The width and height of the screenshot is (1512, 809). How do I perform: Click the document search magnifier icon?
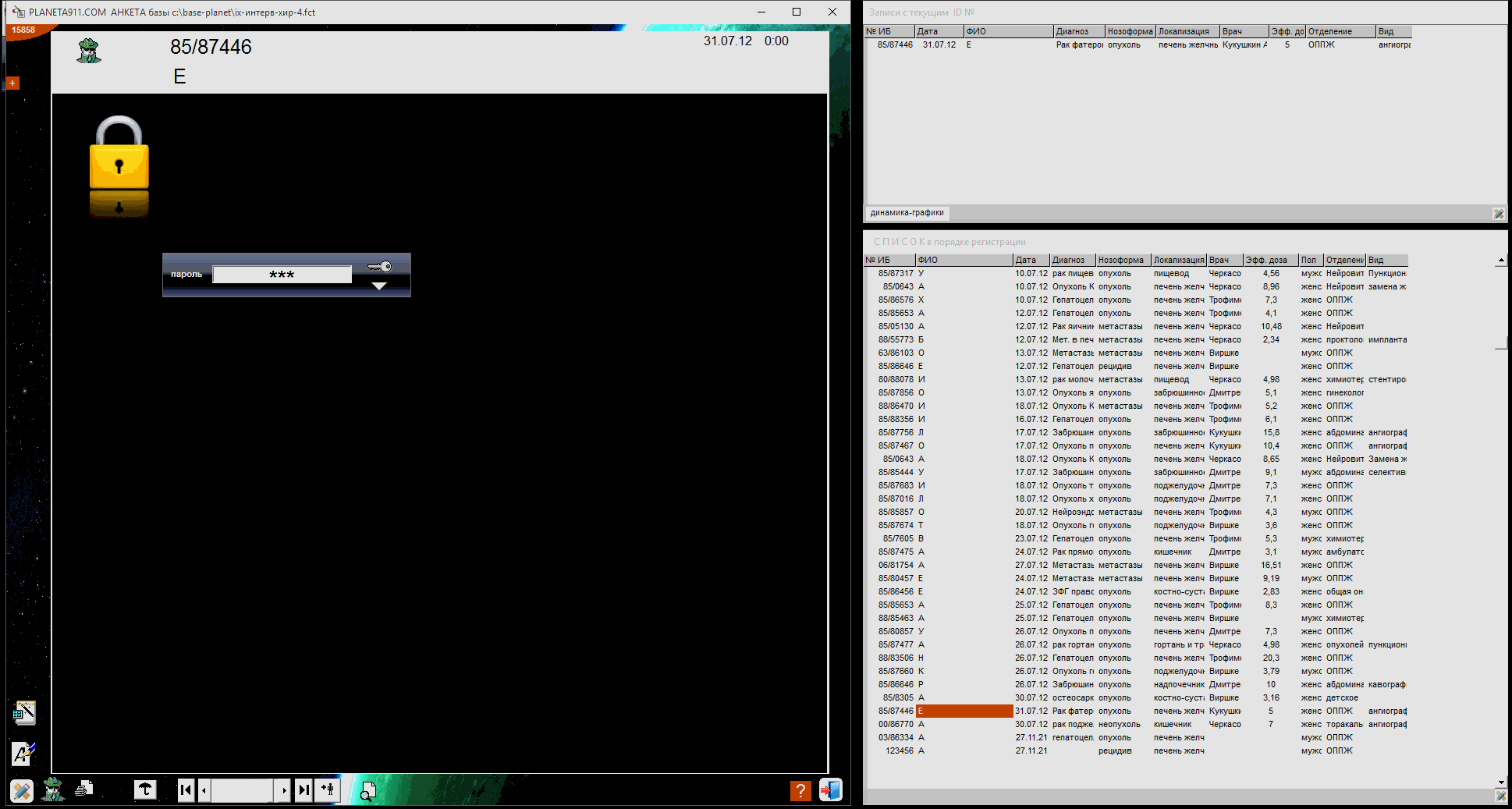pyautogui.click(x=367, y=791)
